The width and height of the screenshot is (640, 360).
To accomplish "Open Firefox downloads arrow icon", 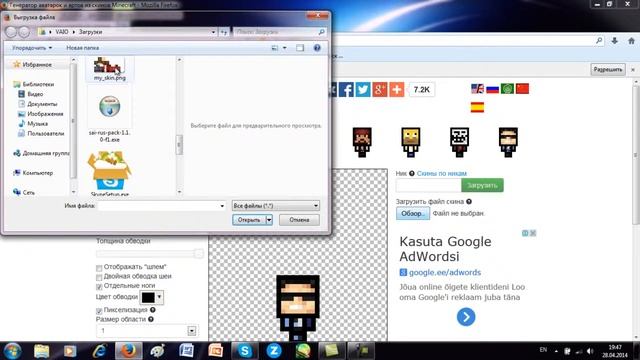I will coord(614,41).
